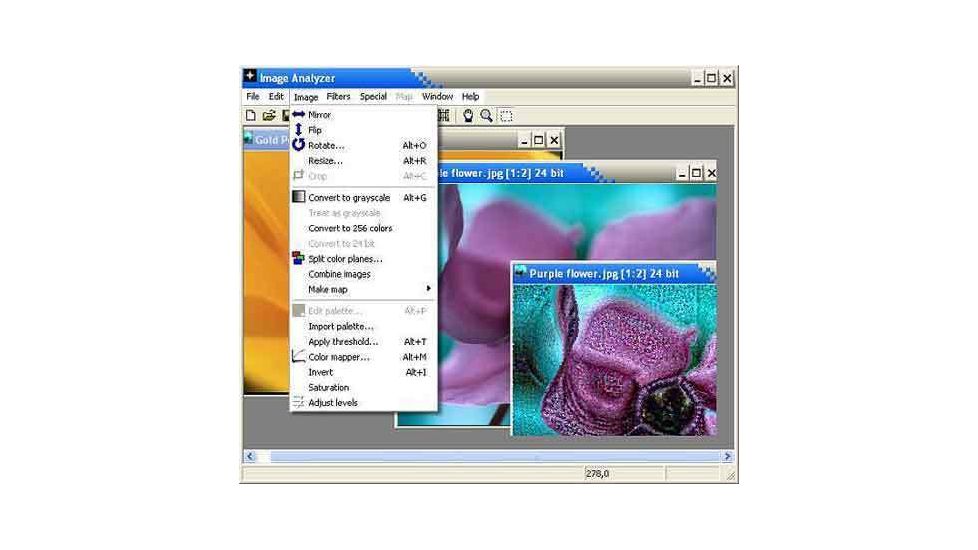Screen dimensions: 978x550
Task: Choose Adjust levels
Action: (x=363, y=403)
